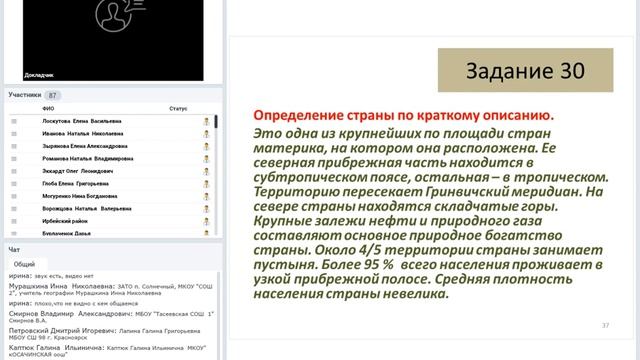Click the ФИО column header

(48, 109)
